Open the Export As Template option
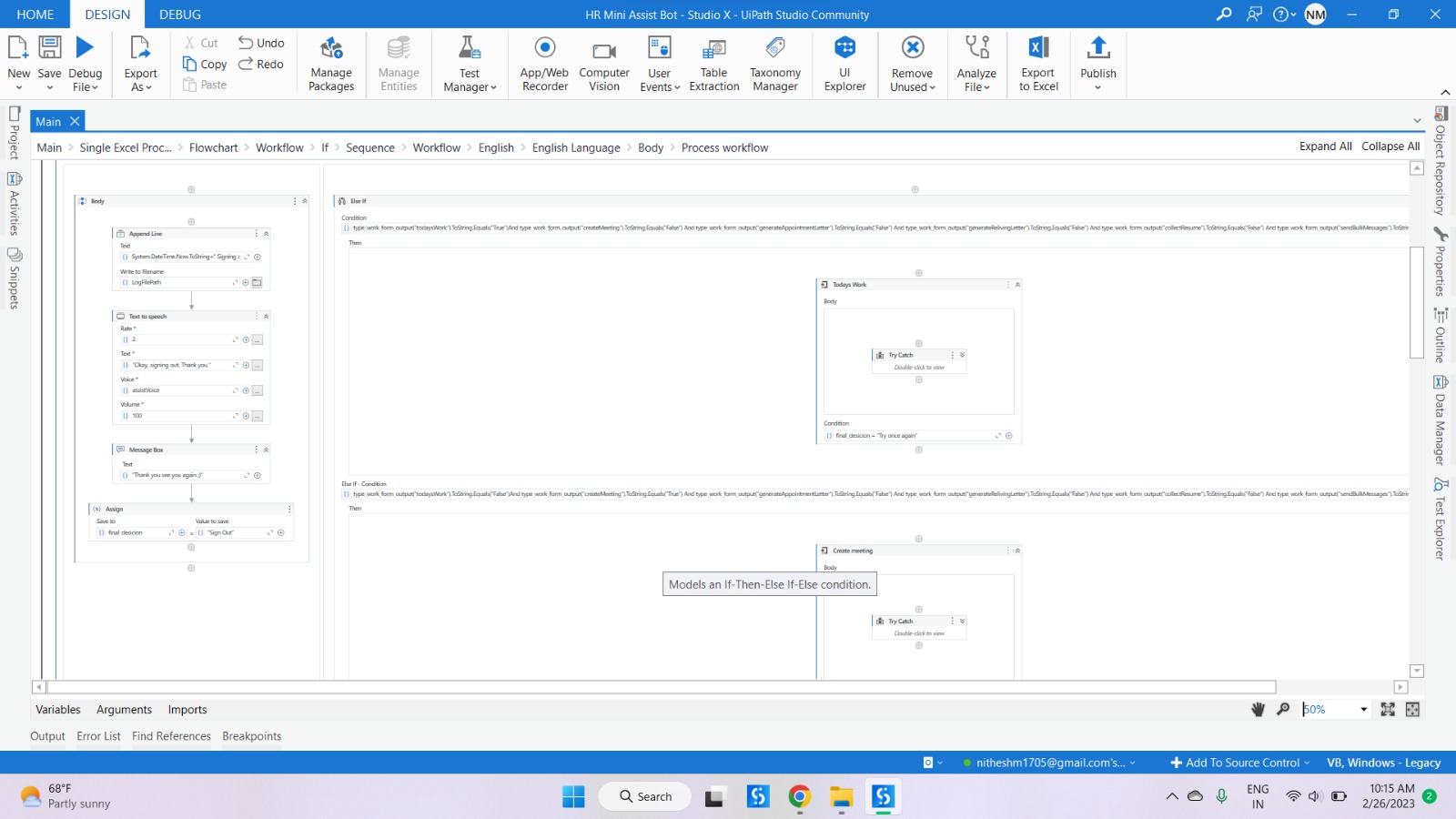The width and height of the screenshot is (1456, 819). coord(140,64)
